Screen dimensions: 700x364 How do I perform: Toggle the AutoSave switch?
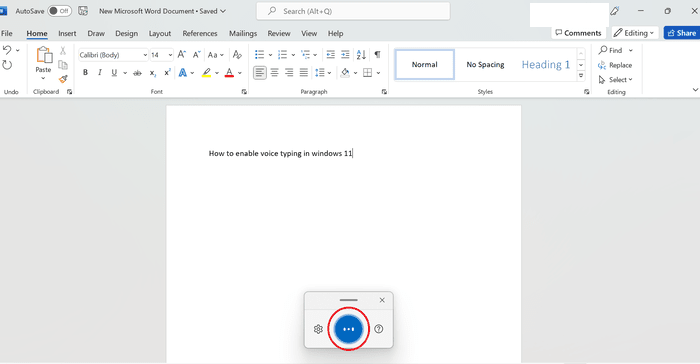(x=59, y=11)
